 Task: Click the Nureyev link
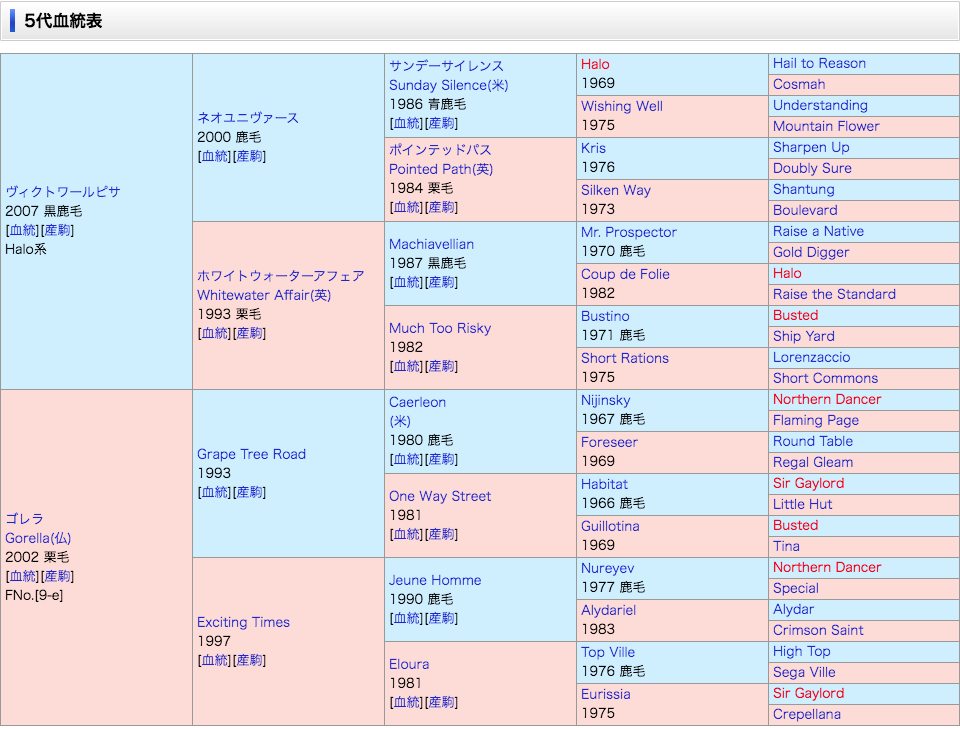(x=607, y=568)
